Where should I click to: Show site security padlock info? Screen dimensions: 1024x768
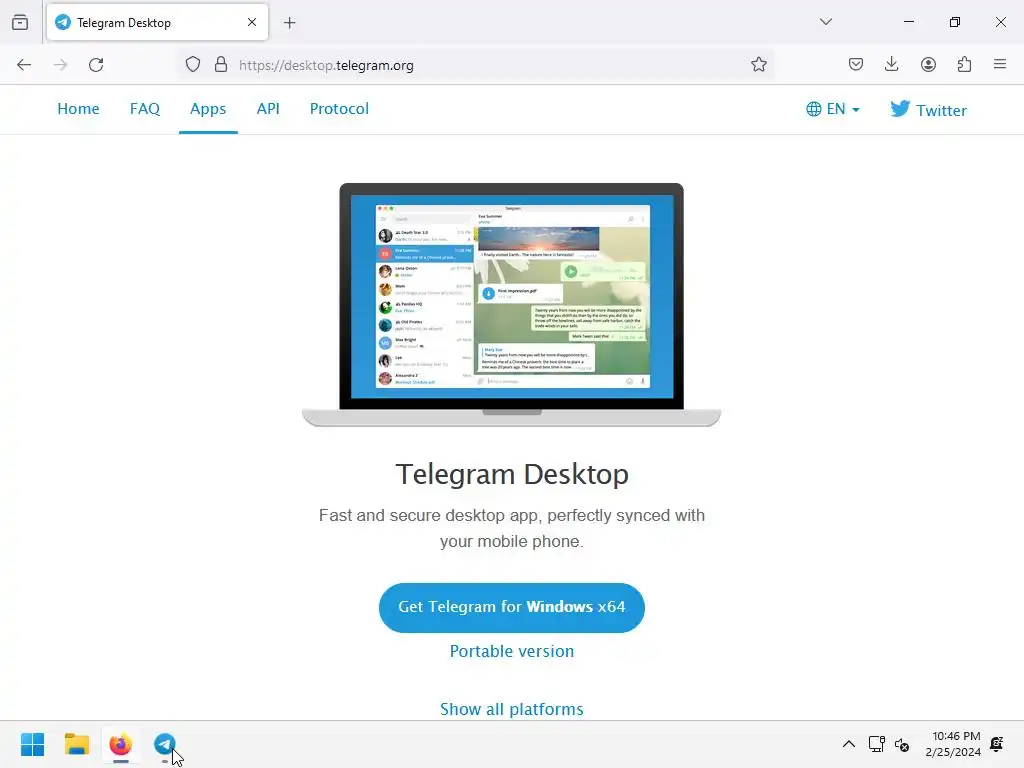(221, 65)
